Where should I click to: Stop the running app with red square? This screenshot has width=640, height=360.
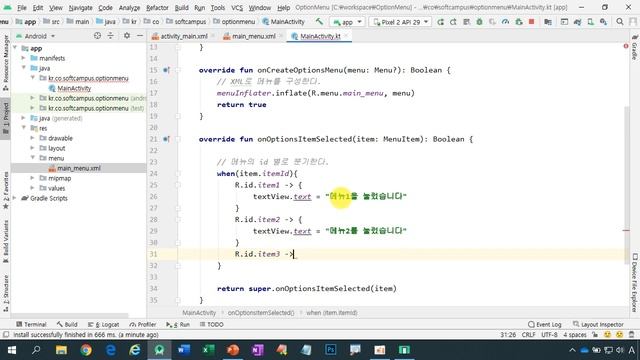coord(531,22)
